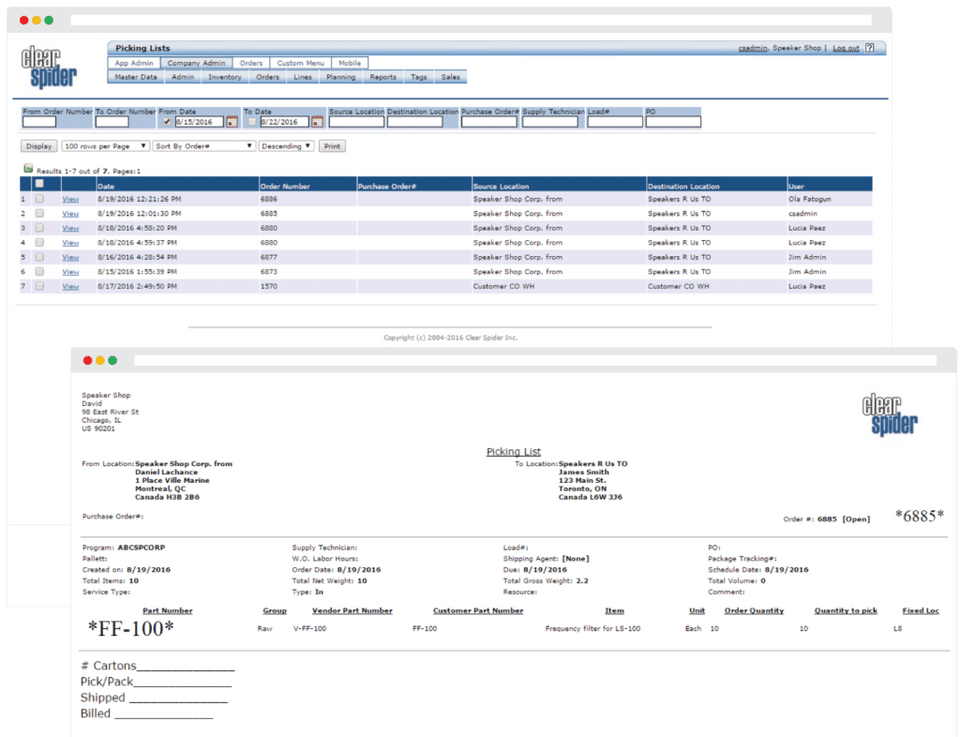Tick the select-all checkbox in table header
960x737 pixels.
pyautogui.click(x=39, y=184)
